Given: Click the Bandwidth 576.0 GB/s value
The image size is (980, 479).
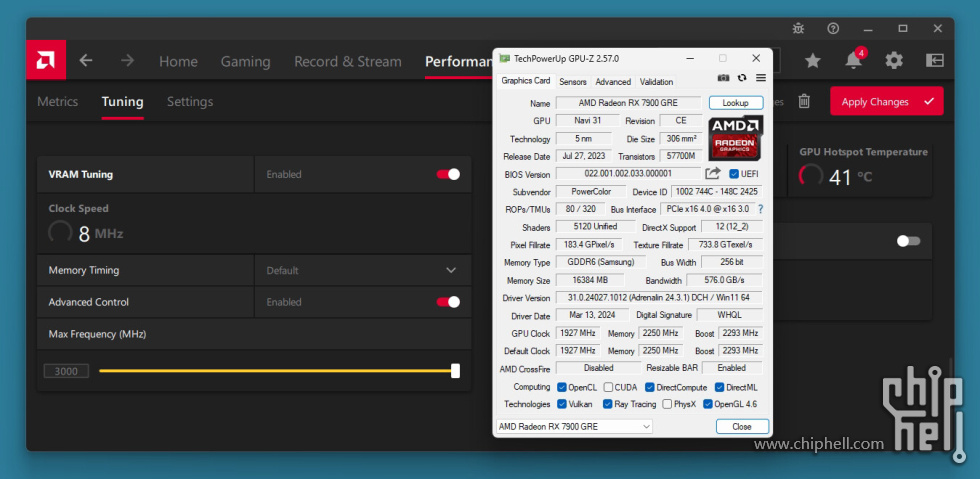Looking at the screenshot, I should (x=724, y=281).
